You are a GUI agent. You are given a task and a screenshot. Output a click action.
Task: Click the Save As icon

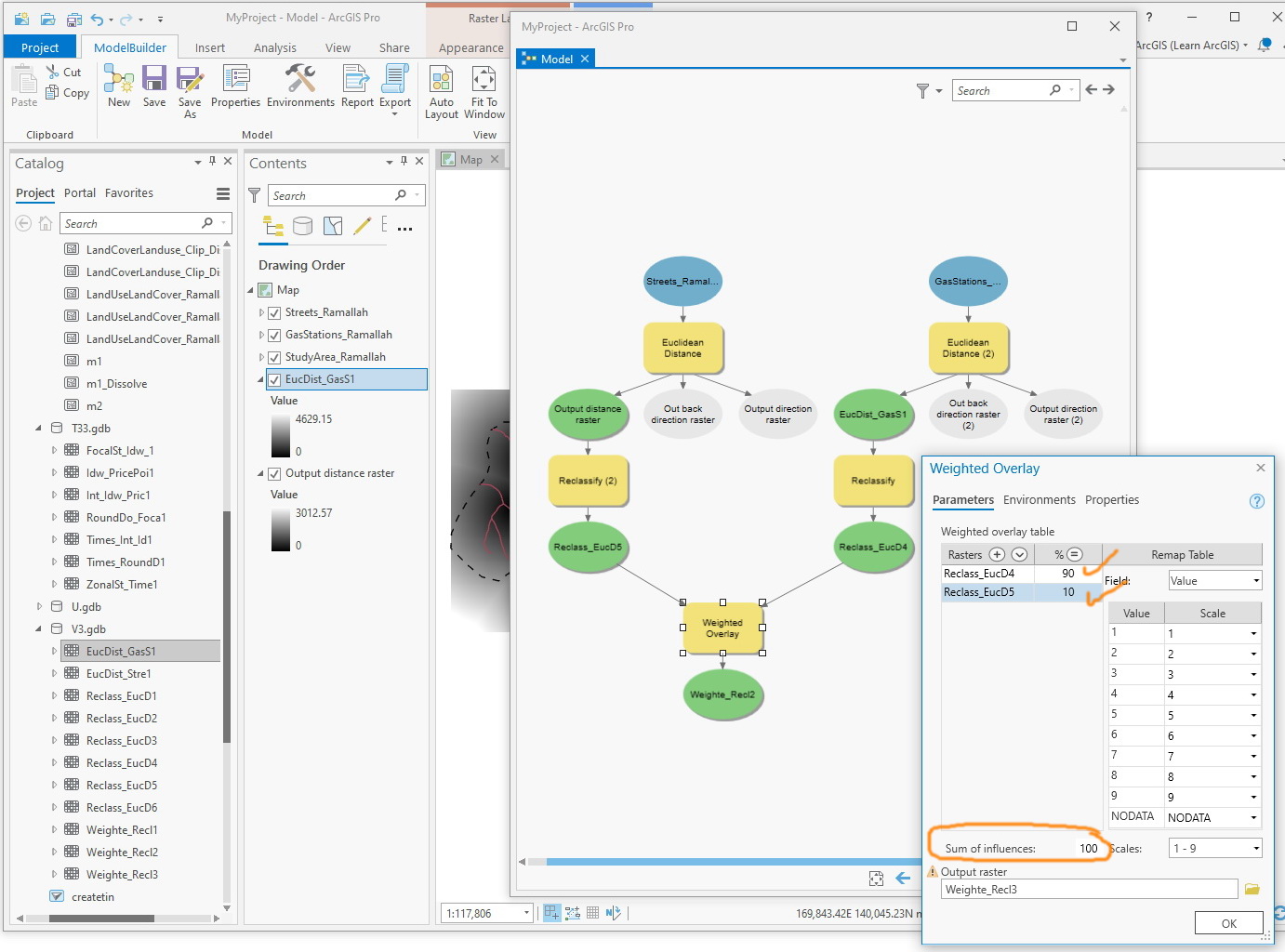[x=190, y=79]
